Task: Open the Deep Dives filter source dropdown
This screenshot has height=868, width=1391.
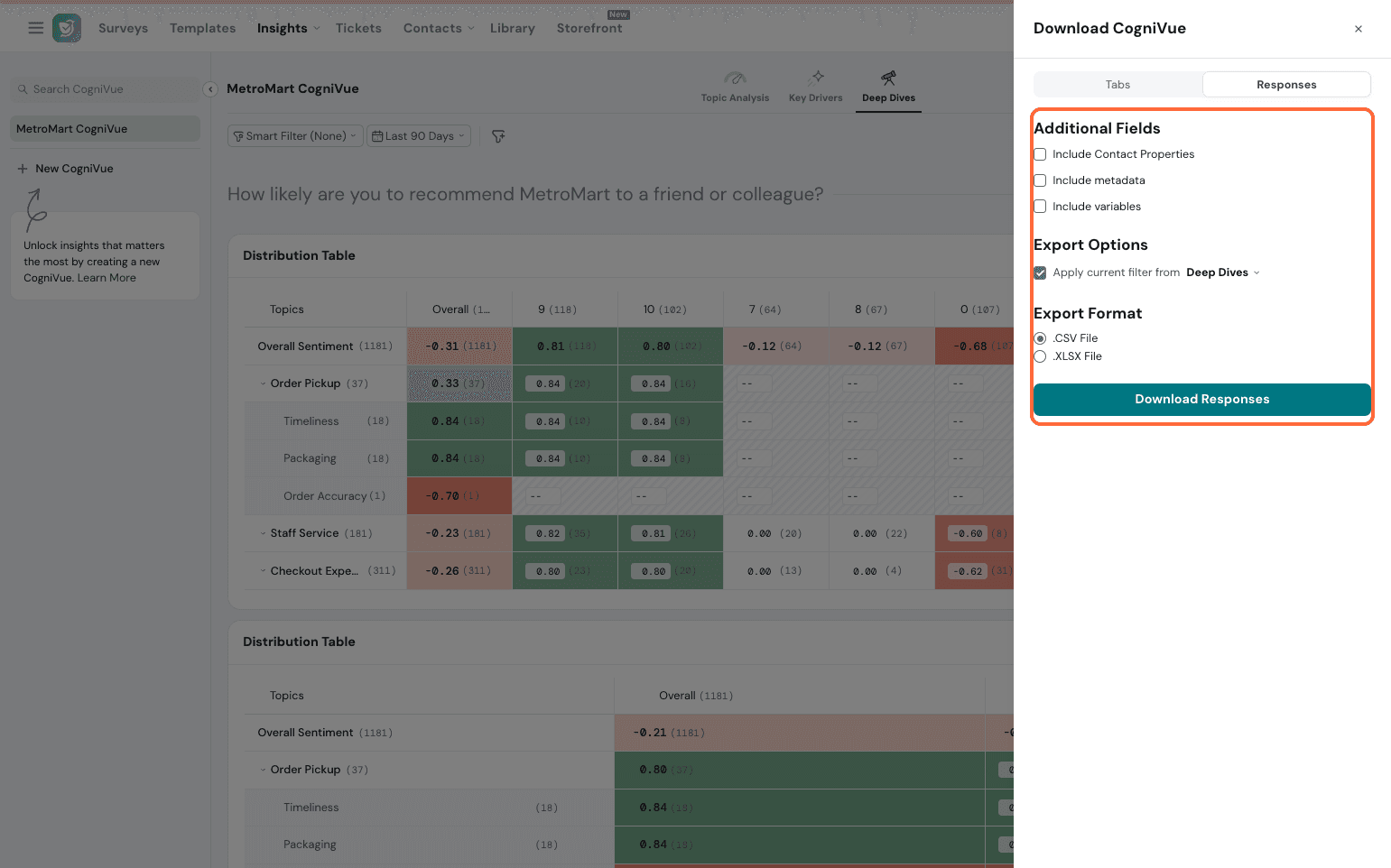Action: (1222, 272)
